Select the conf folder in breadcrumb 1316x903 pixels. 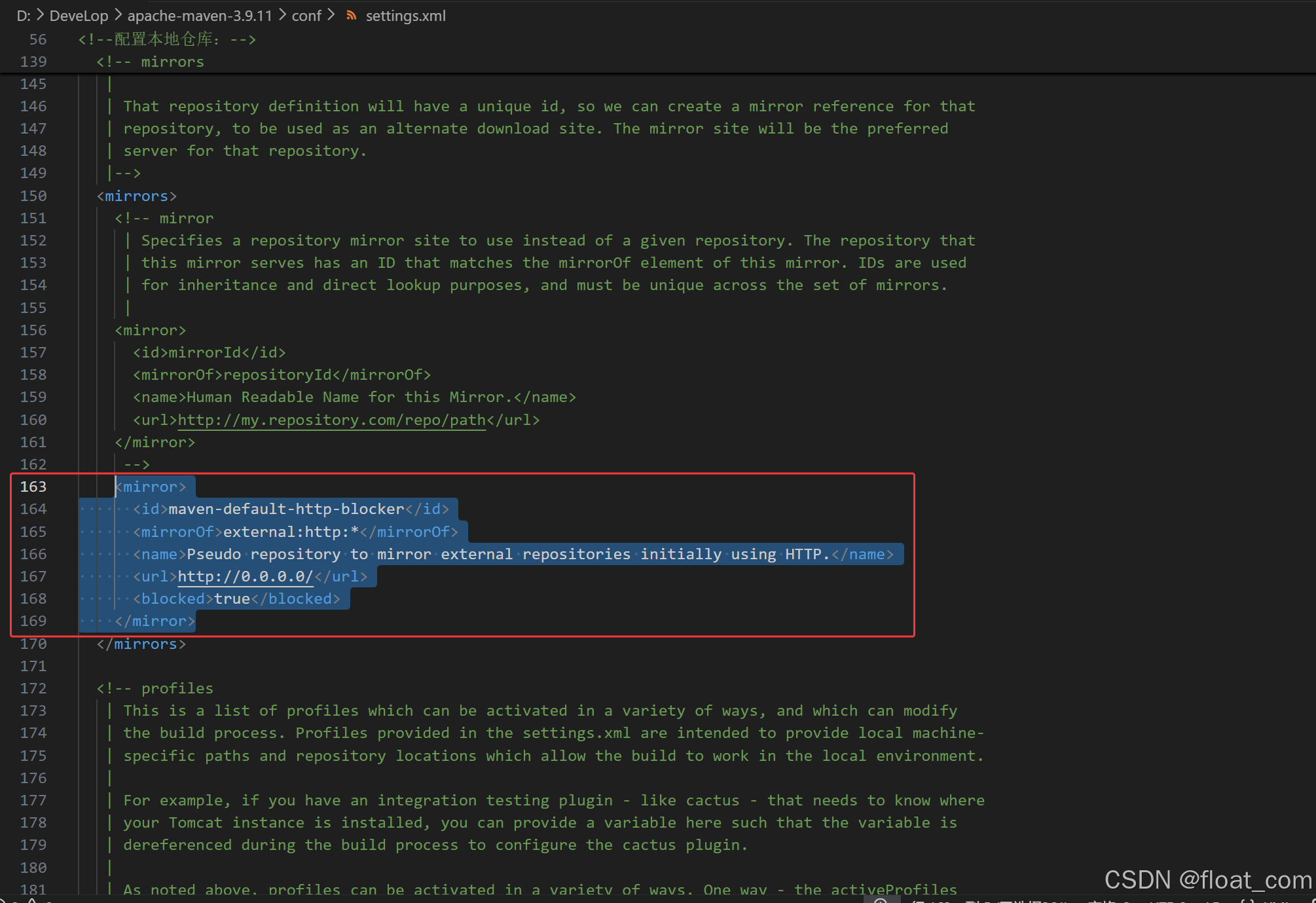(x=306, y=16)
